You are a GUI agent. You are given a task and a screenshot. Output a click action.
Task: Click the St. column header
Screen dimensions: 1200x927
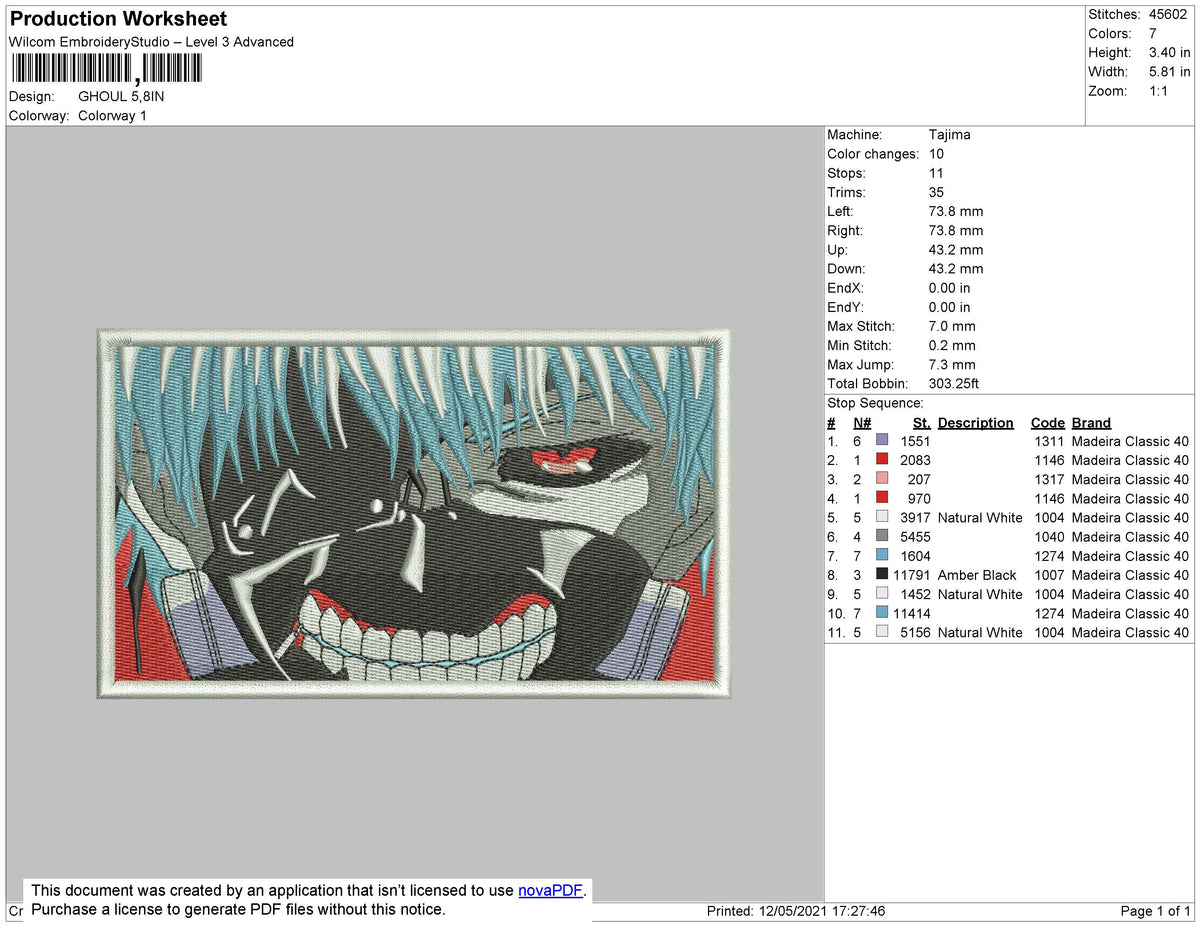point(921,423)
